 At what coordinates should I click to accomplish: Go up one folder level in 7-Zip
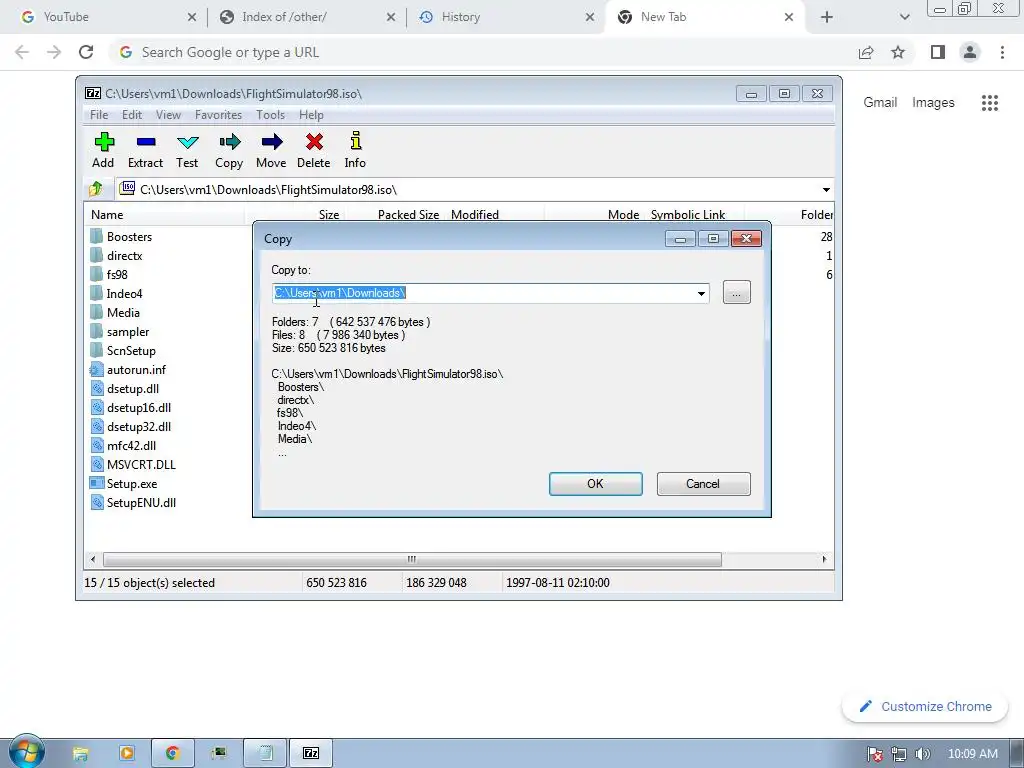click(96, 189)
